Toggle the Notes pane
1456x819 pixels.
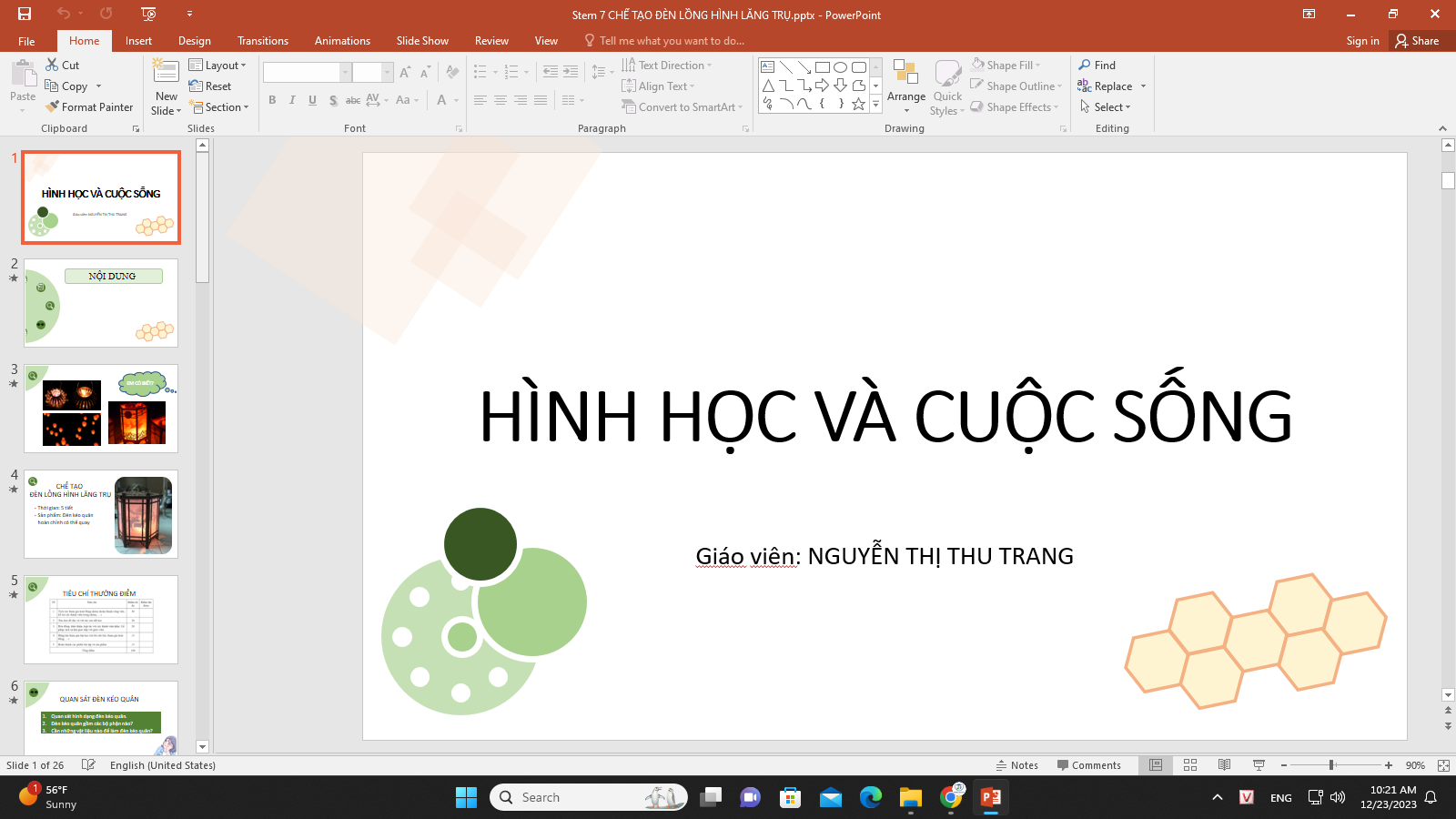click(1017, 765)
